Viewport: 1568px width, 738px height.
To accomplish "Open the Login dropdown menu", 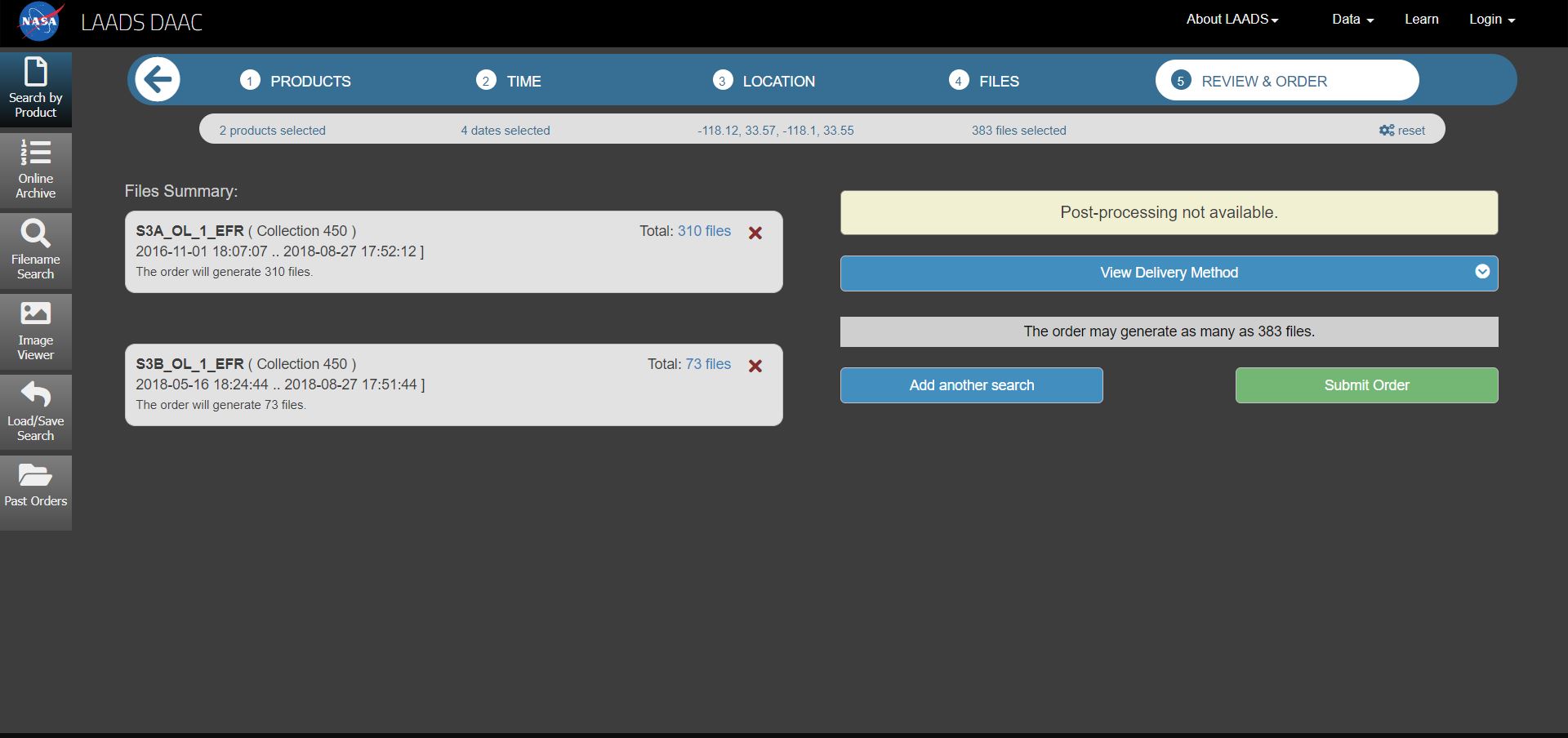I will tap(1492, 20).
